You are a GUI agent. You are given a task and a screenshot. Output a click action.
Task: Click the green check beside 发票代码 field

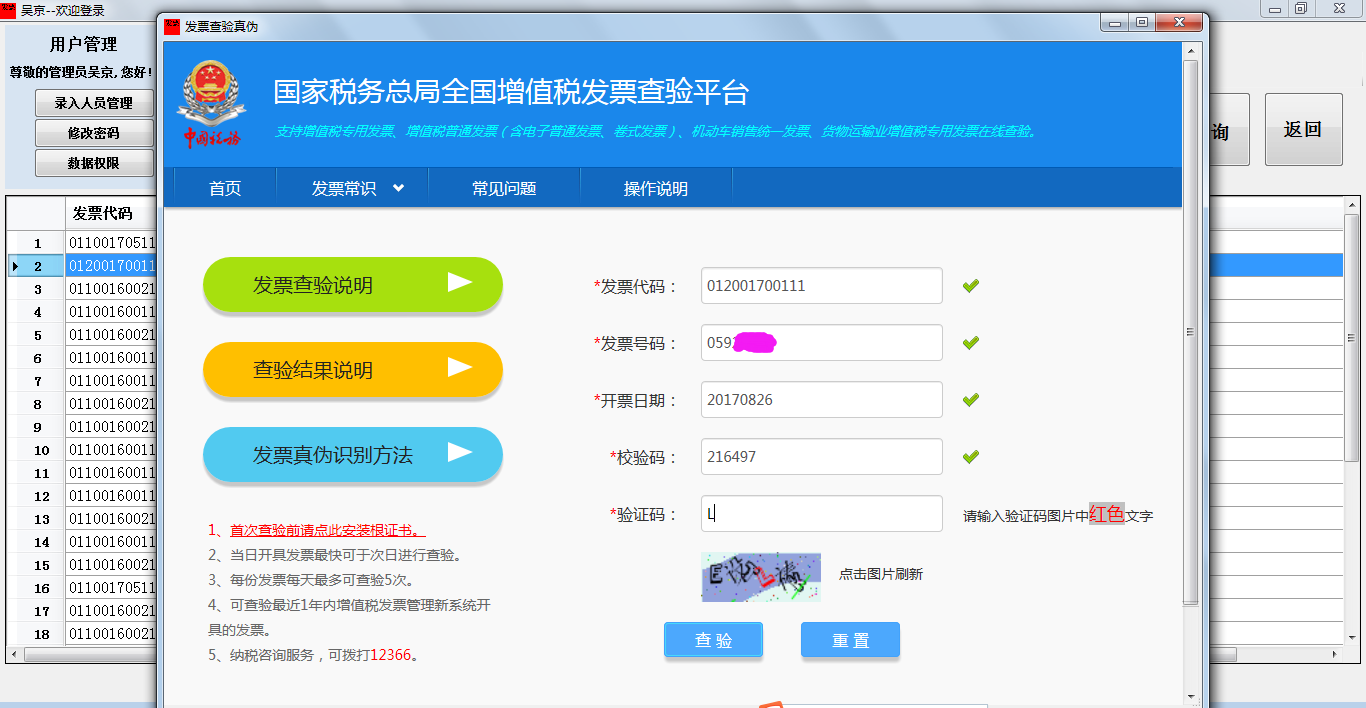pyautogui.click(x=970, y=286)
